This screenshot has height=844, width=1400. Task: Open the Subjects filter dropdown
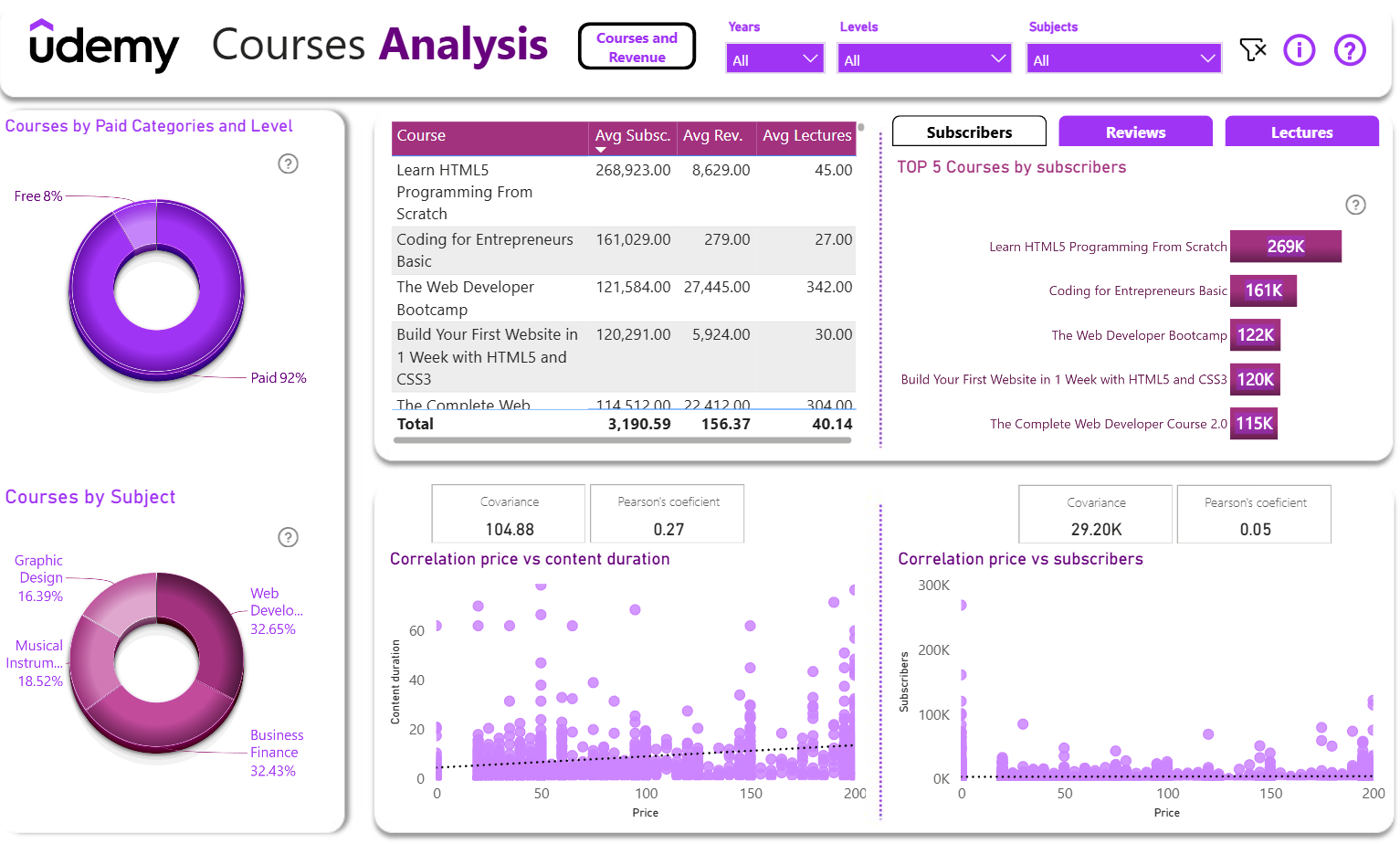tap(1124, 58)
